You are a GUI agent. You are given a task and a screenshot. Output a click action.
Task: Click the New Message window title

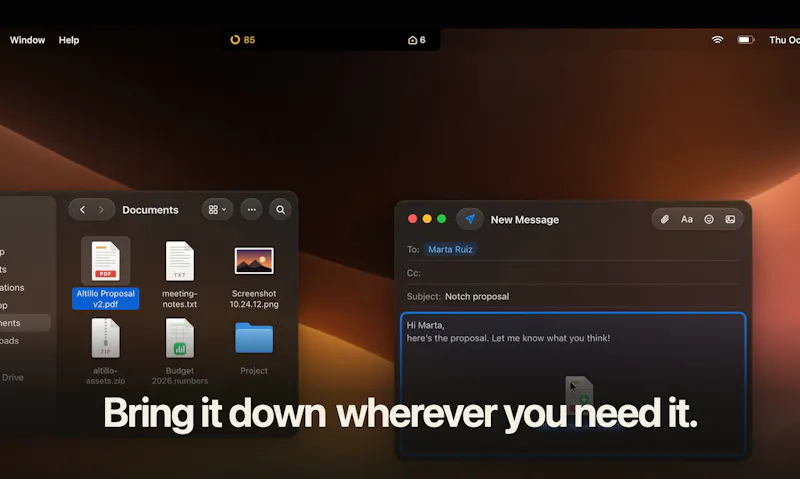point(524,220)
